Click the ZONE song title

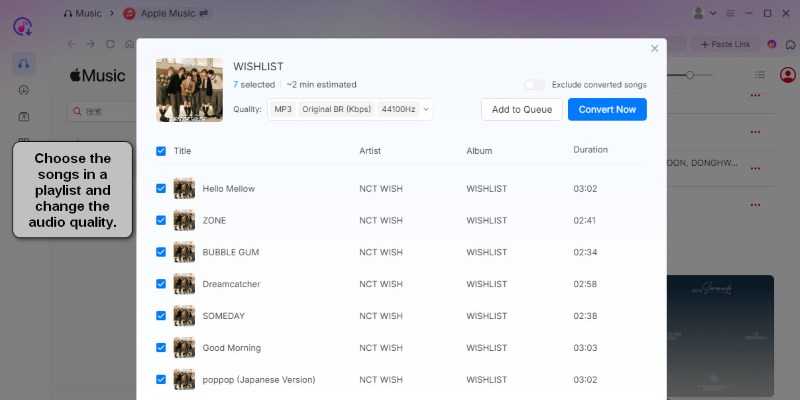pyautogui.click(x=214, y=220)
